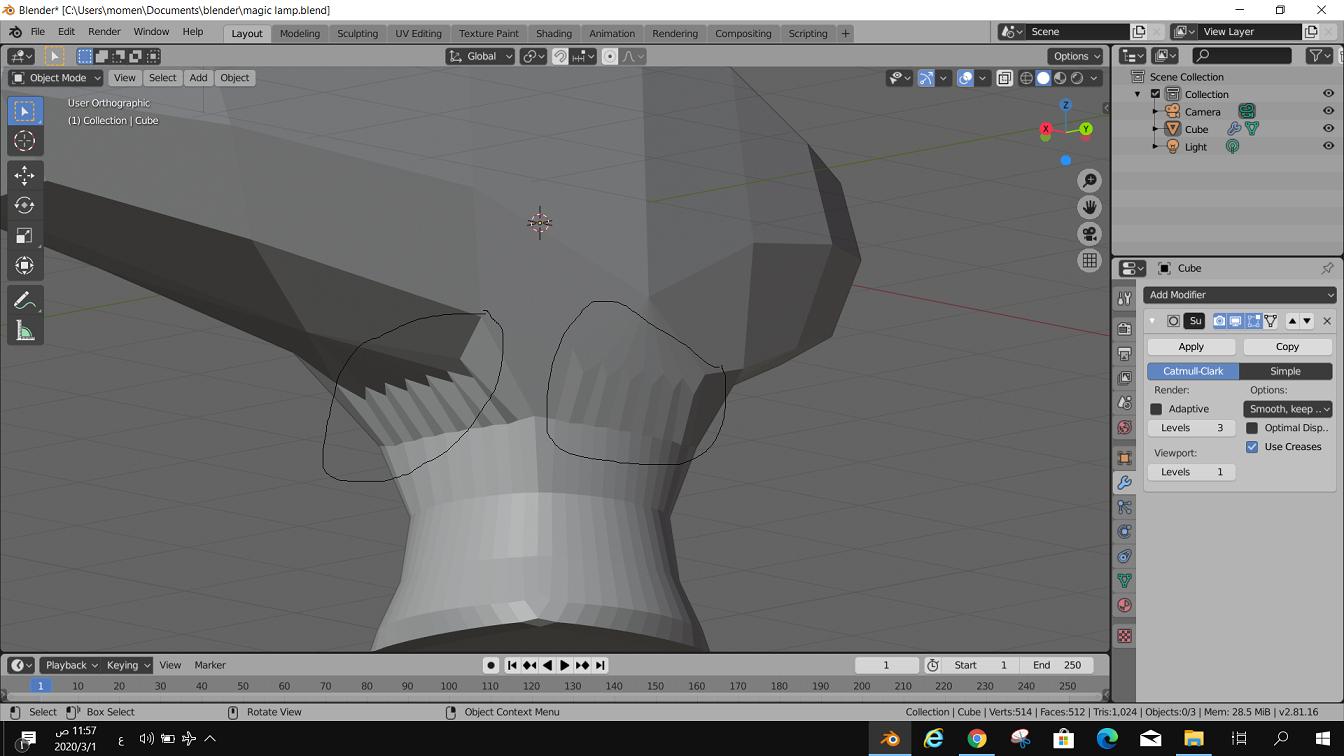Move the modifier up with the up arrow
The width and height of the screenshot is (1344, 756).
(x=1292, y=321)
